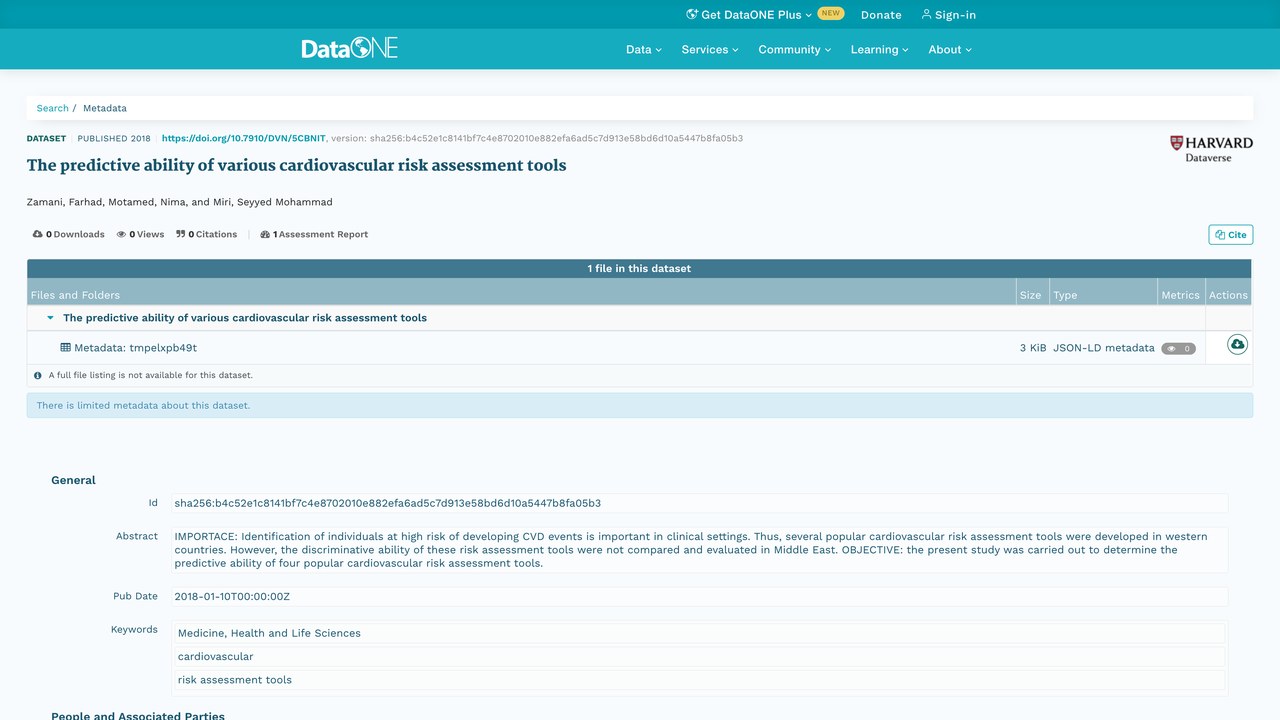Click the NEW badge

click(831, 14)
